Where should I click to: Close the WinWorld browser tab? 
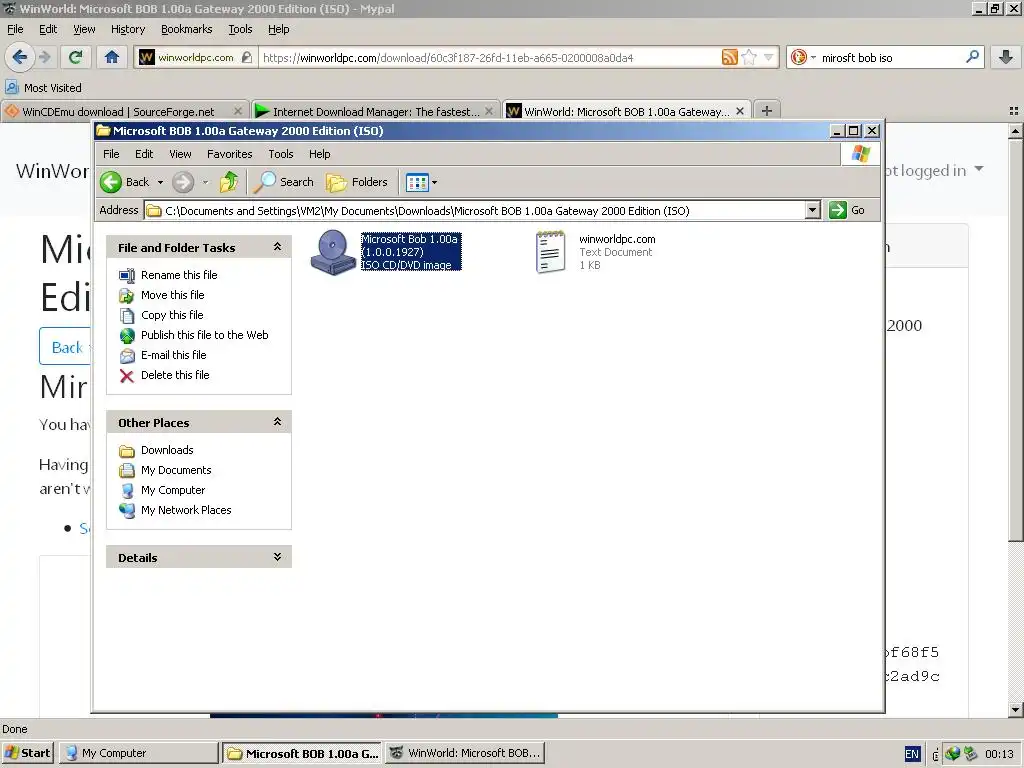(740, 111)
